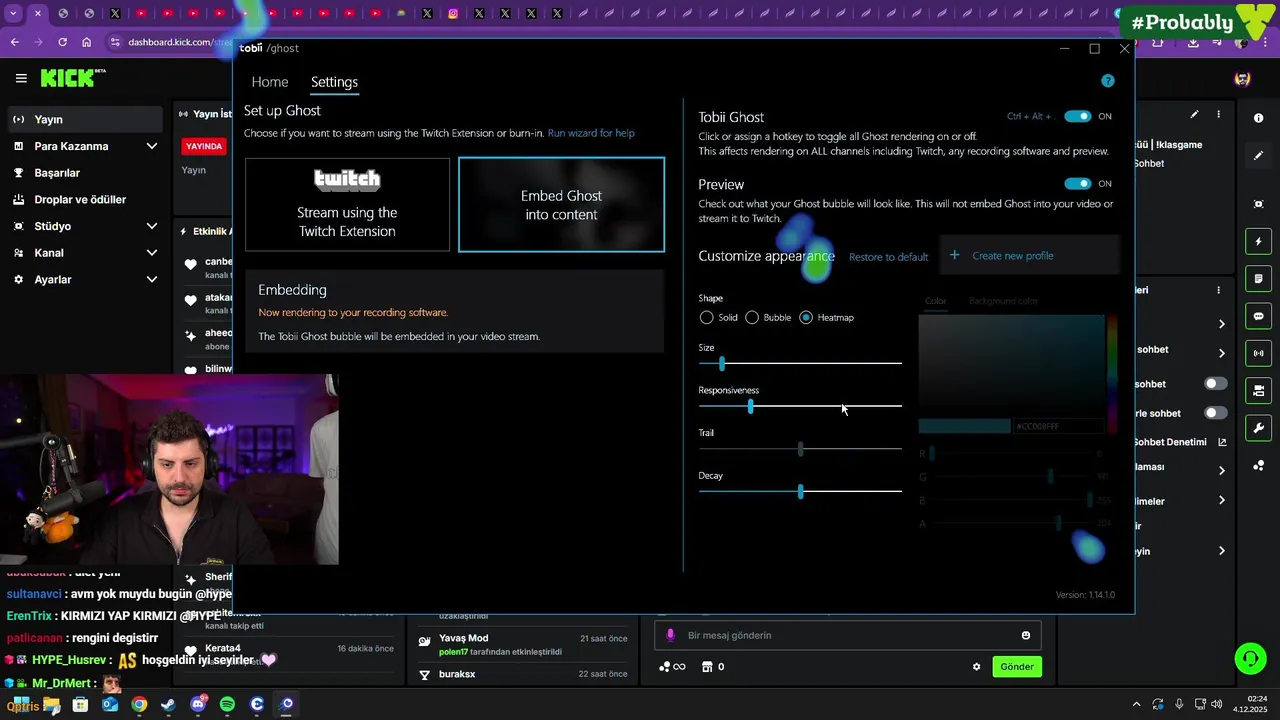Show hidden system tray icons
Viewport: 1280px width, 720px height.
coord(1136,705)
